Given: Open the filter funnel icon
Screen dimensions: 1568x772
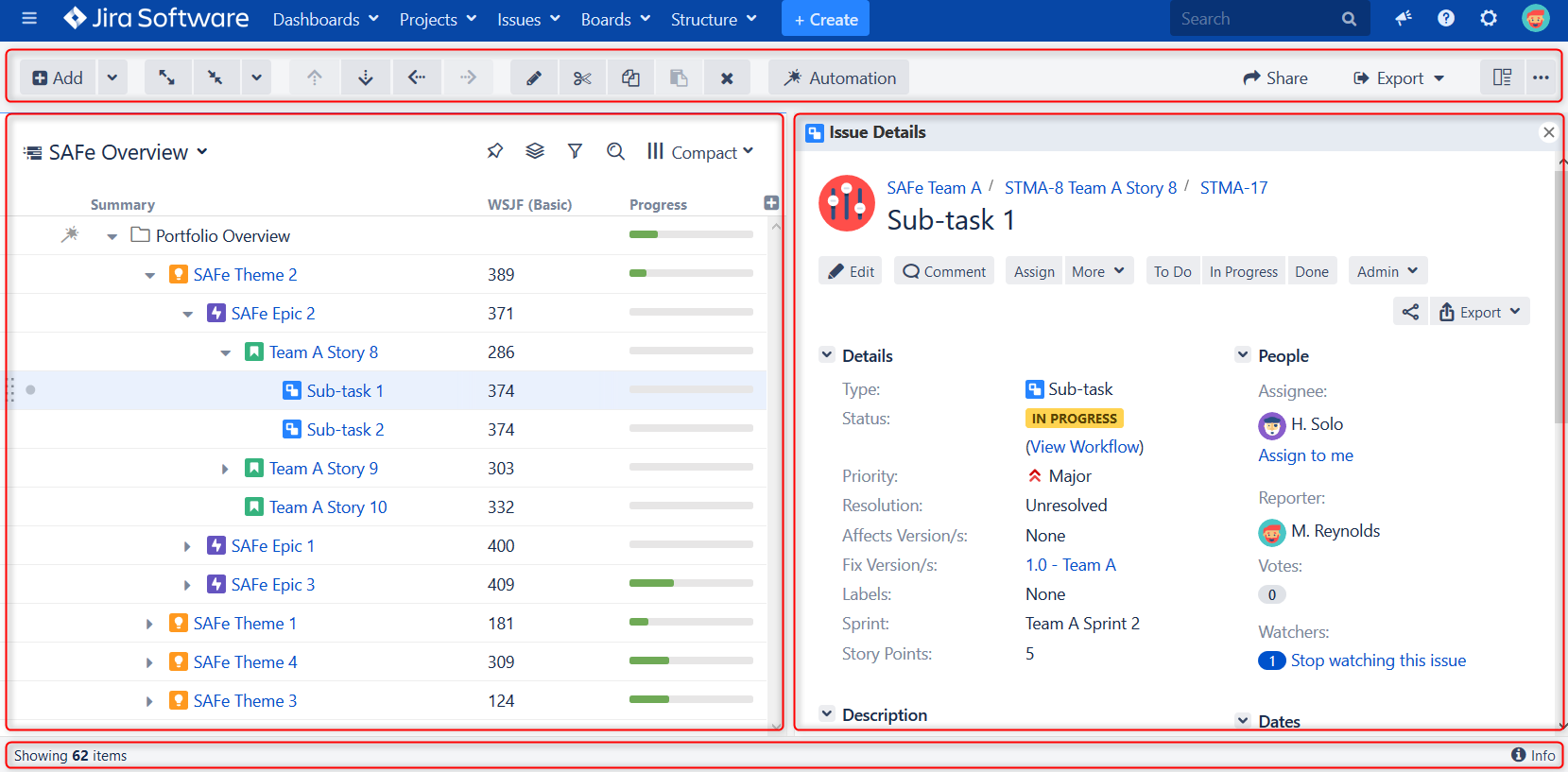Looking at the screenshot, I should (x=575, y=151).
